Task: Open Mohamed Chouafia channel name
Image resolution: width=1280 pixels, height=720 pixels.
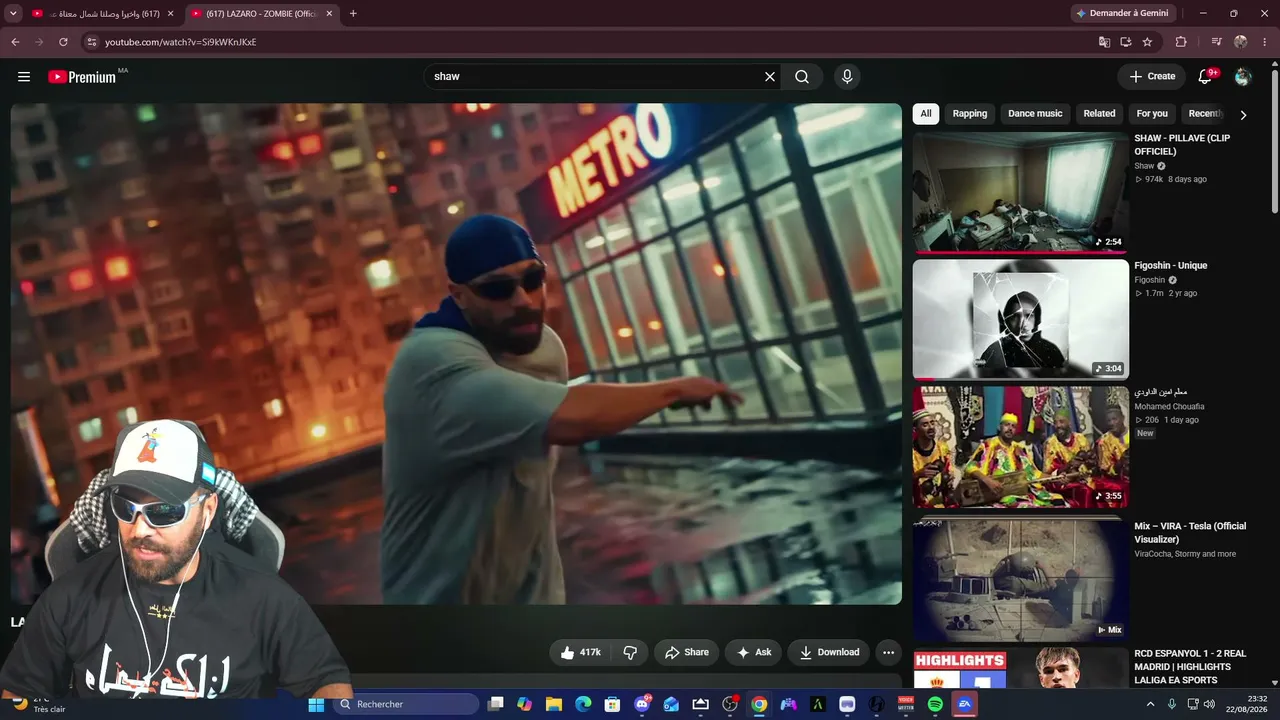Action: point(1169,406)
